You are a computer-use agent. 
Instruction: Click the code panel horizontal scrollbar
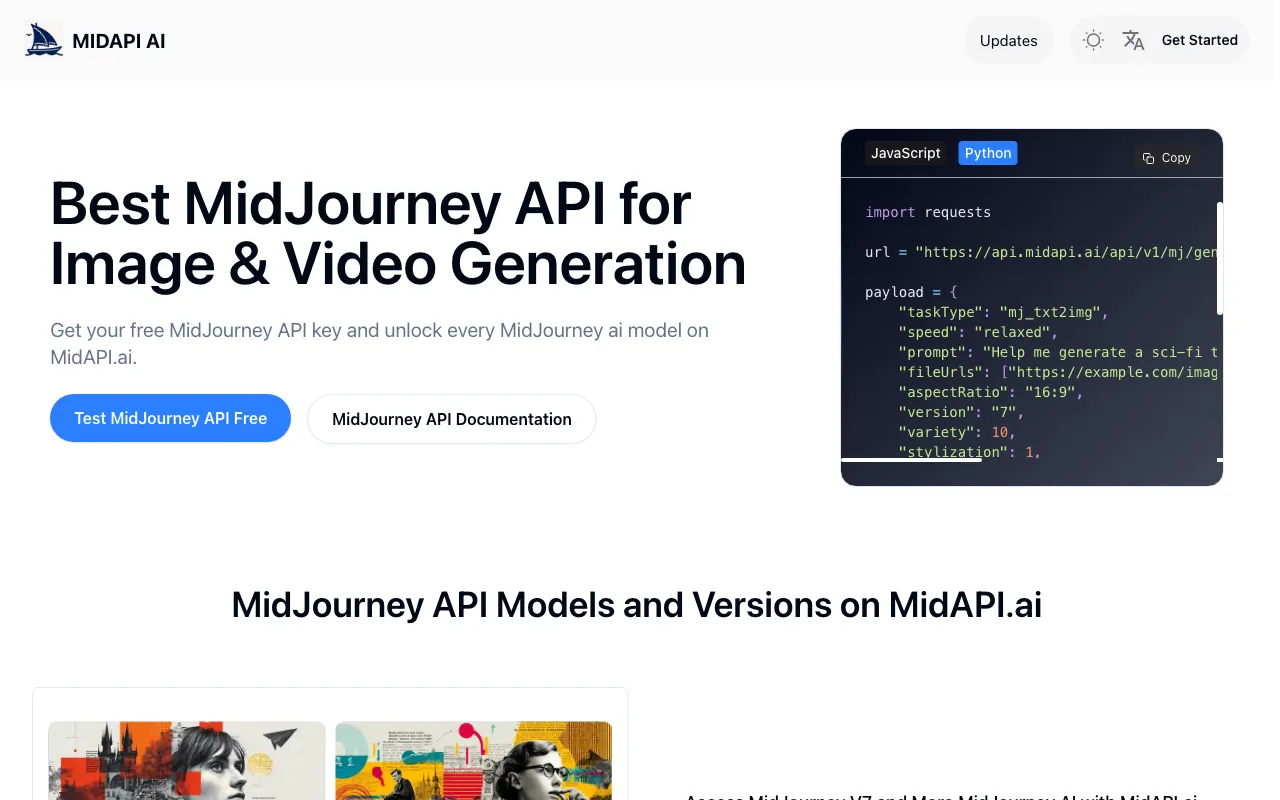click(911, 459)
